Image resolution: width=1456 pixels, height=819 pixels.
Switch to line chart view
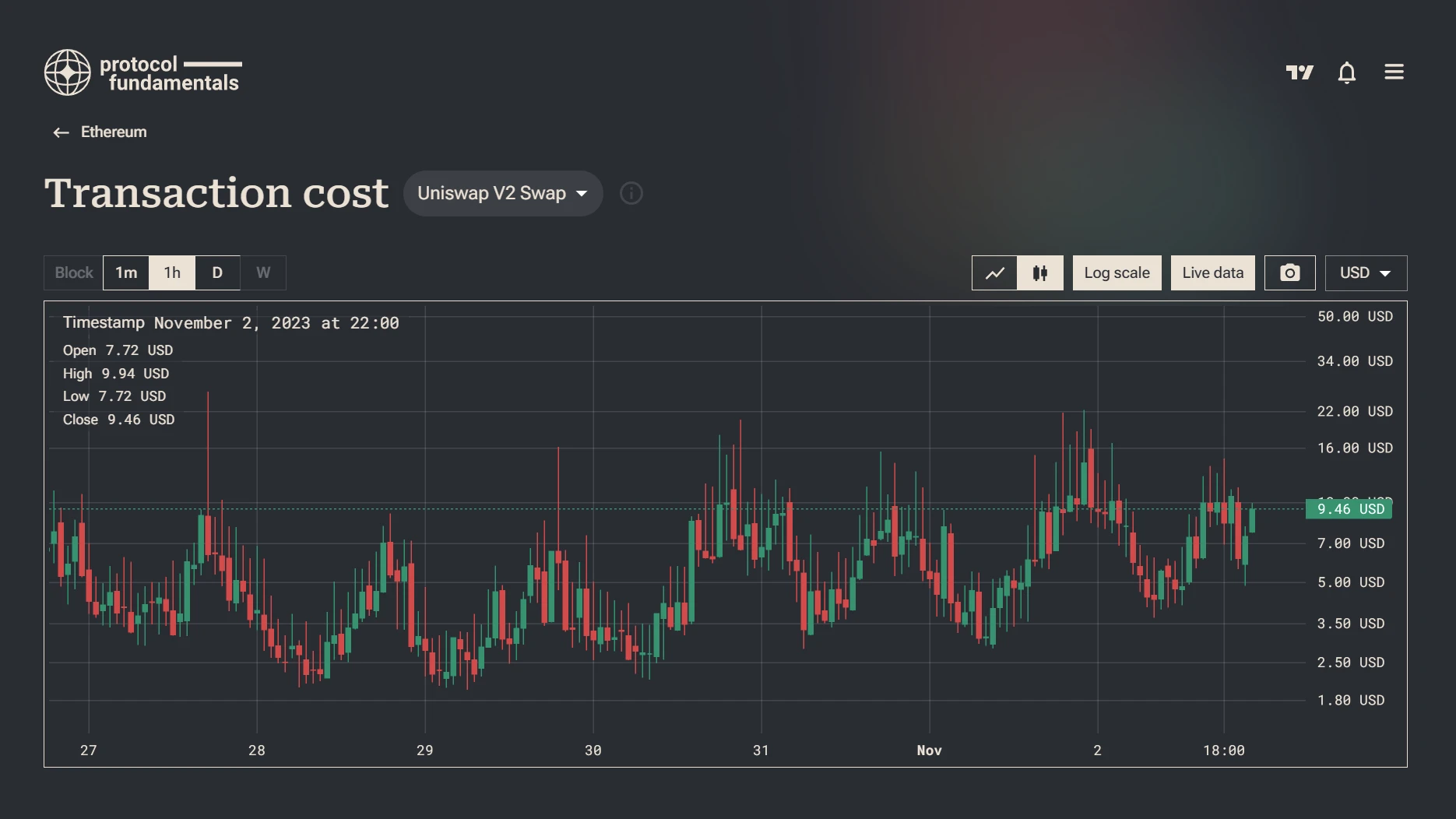click(994, 273)
